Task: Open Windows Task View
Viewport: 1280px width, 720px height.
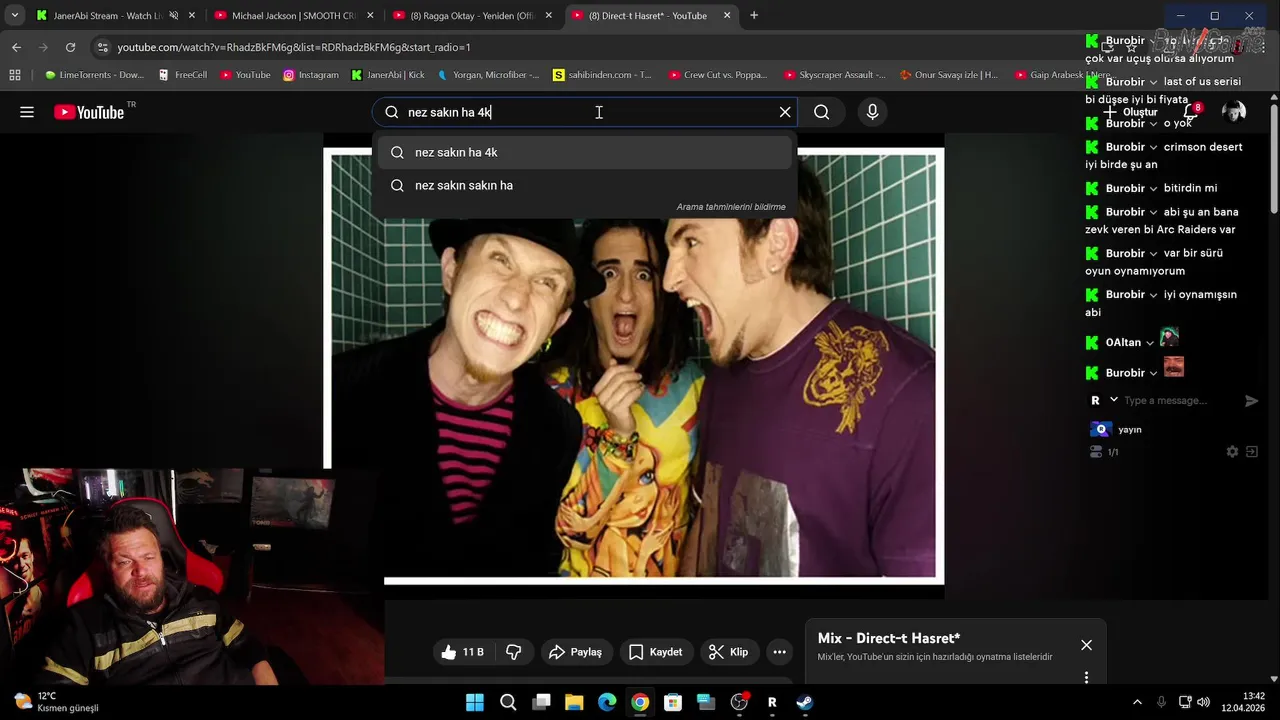Action: point(541,702)
